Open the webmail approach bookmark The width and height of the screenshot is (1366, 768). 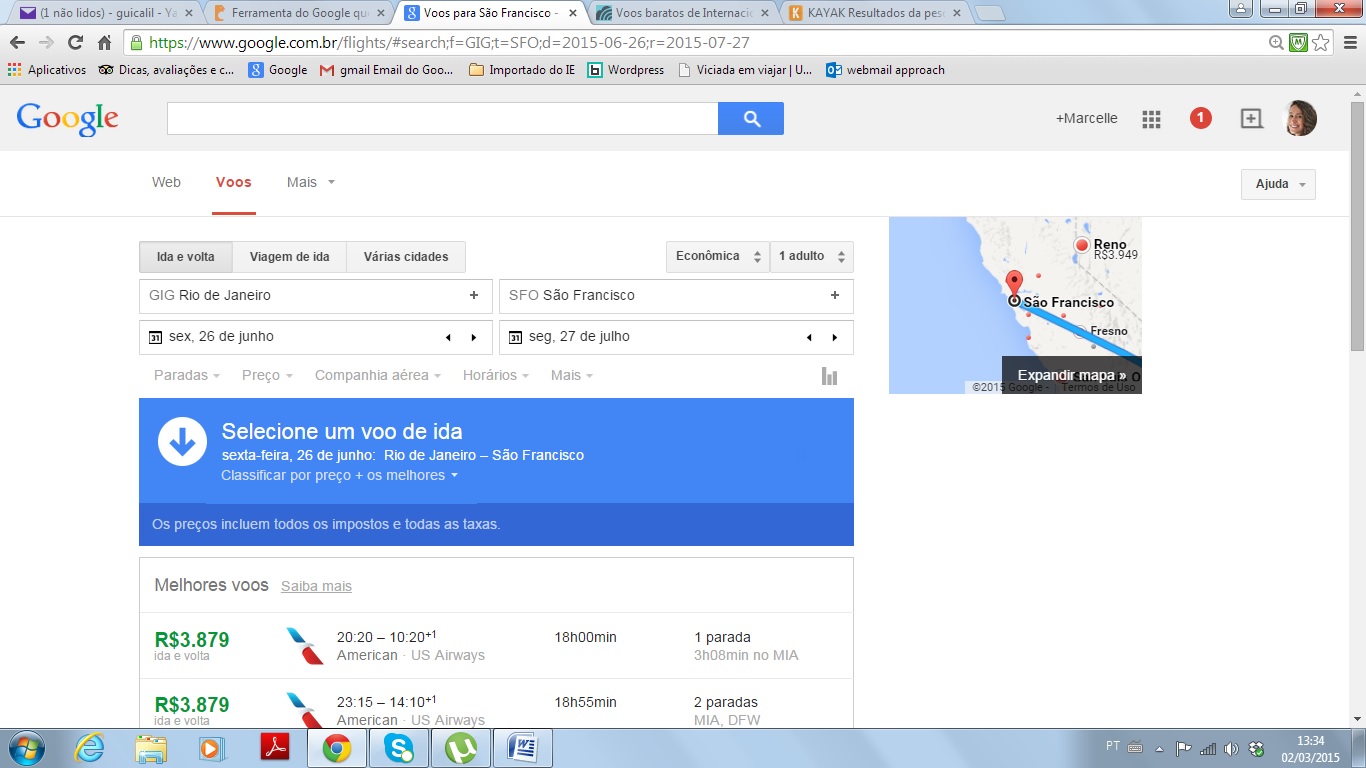885,70
